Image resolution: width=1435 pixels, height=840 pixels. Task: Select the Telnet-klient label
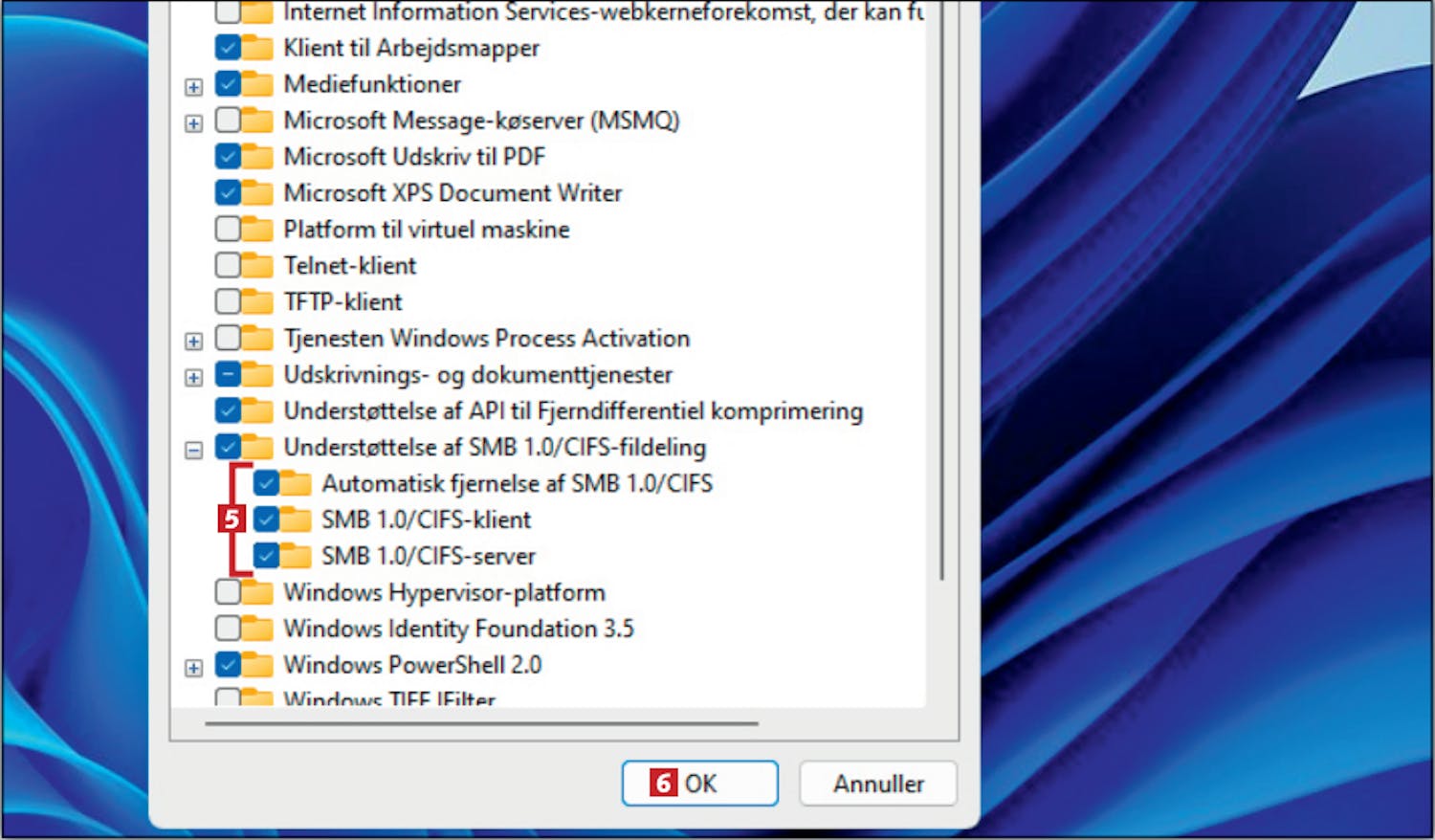350,265
